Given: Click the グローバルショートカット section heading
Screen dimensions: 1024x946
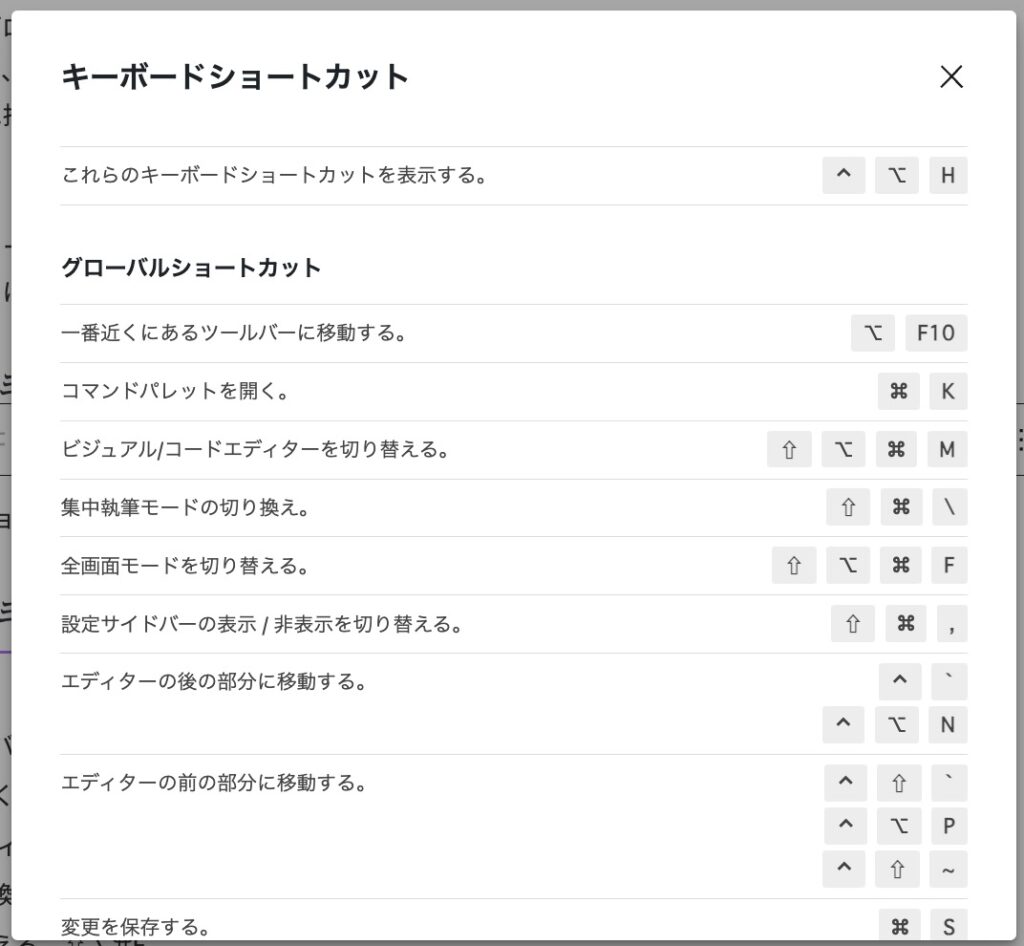Looking at the screenshot, I should [x=191, y=268].
